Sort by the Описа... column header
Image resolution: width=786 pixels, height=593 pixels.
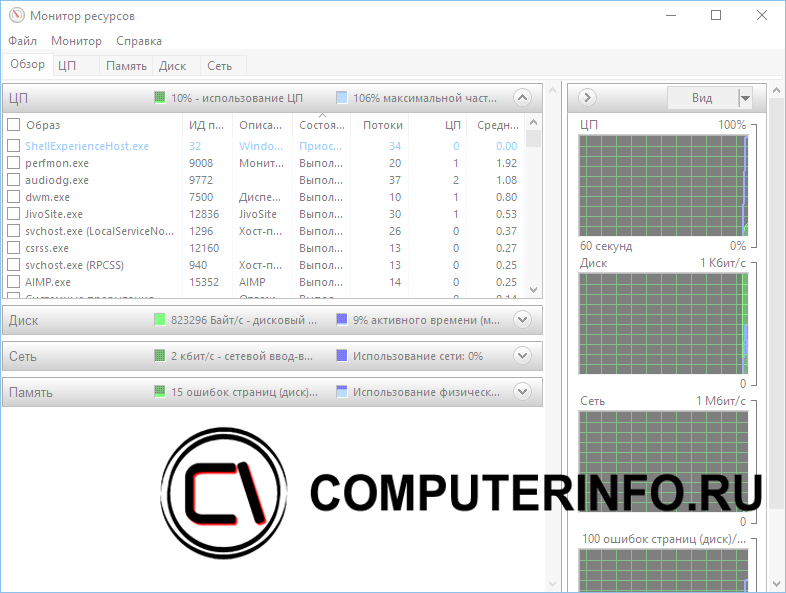261,125
